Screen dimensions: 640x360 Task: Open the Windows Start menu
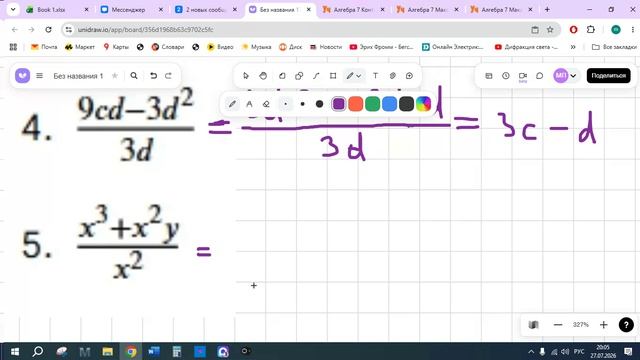click(x=15, y=351)
